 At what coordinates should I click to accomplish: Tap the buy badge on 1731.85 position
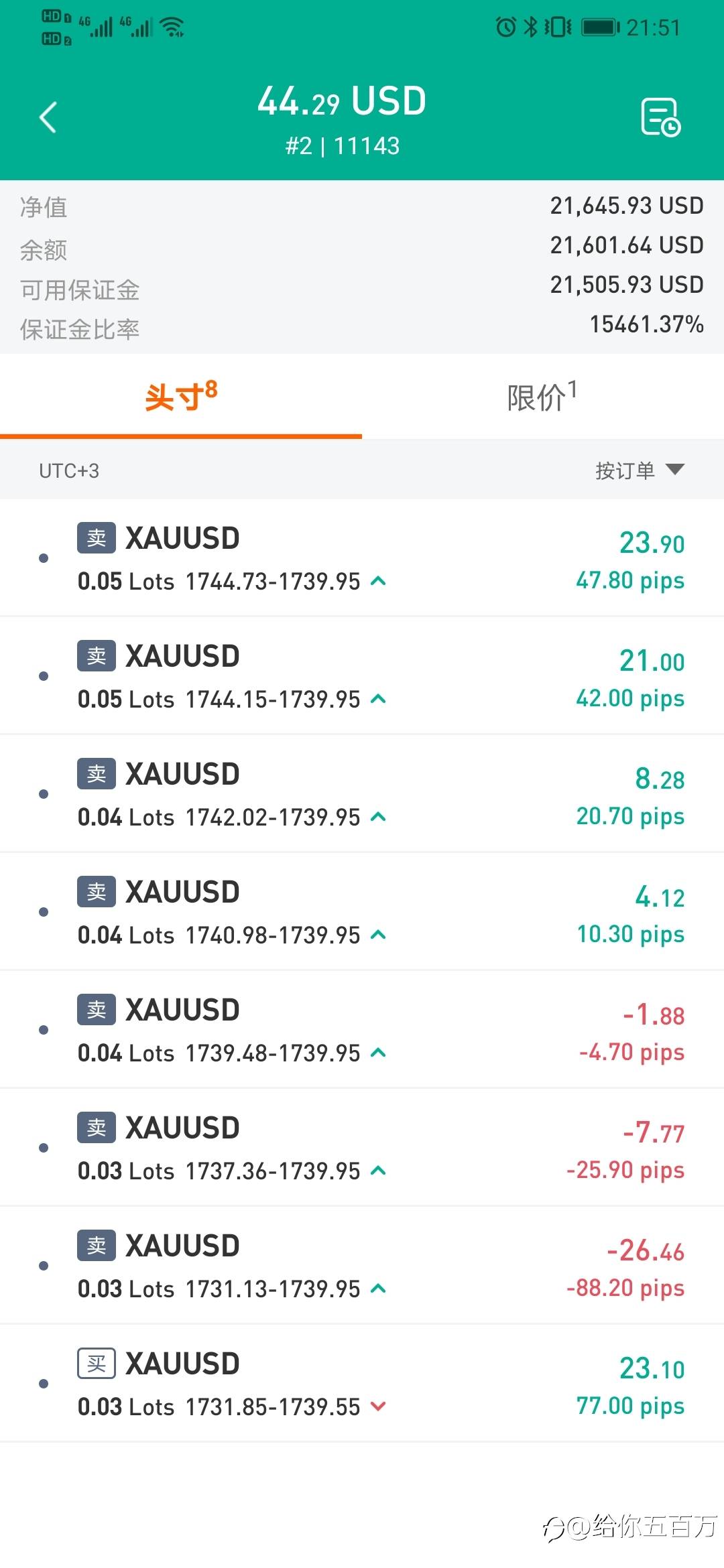(97, 1363)
